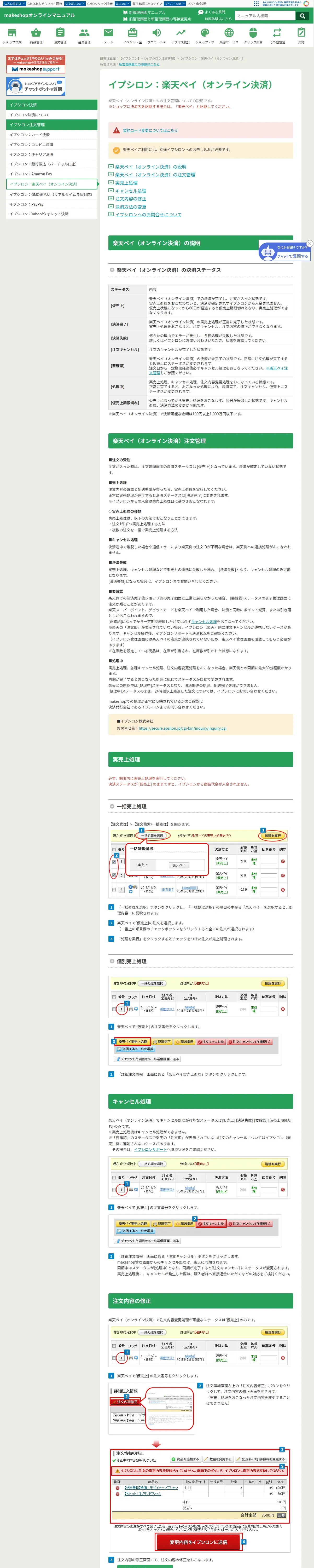This screenshot has width=314, height=1568.
Task: Open the GMOあおぞらネット銀行 top link
Action: (x=44, y=4)
